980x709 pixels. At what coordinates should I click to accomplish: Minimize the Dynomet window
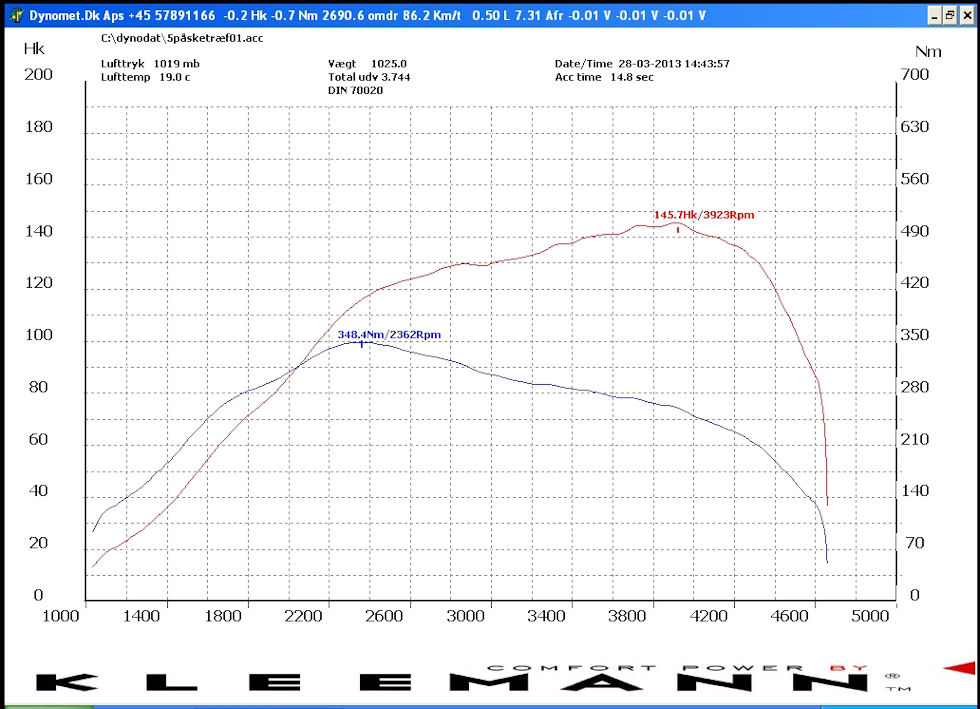coord(931,15)
